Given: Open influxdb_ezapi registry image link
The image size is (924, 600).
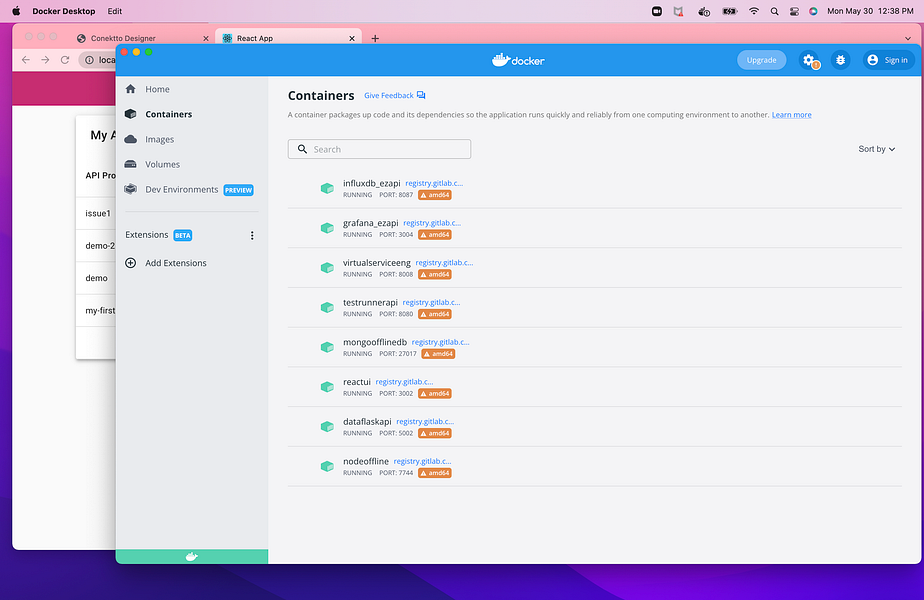Looking at the screenshot, I should click(x=434, y=183).
